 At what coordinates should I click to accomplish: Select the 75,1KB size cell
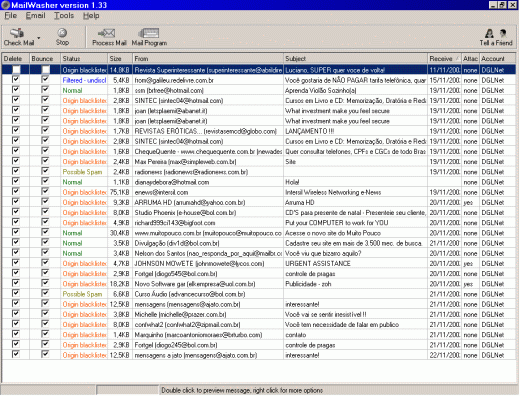click(x=120, y=192)
